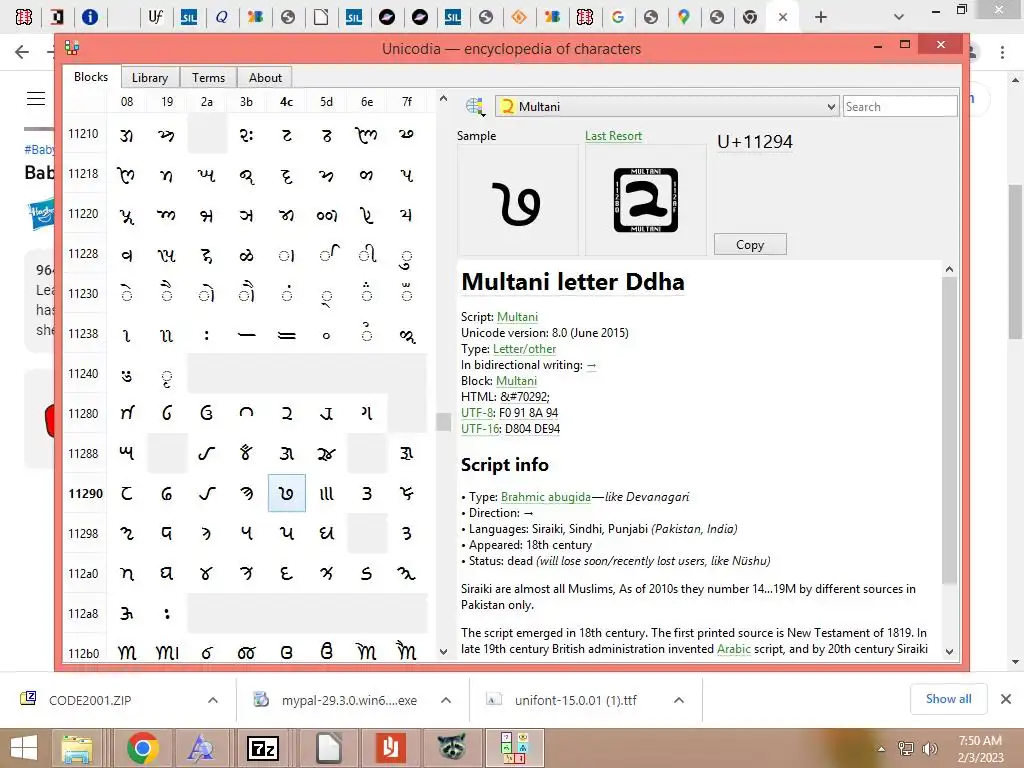
Task: Select the Blocks tab
Action: click(91, 77)
